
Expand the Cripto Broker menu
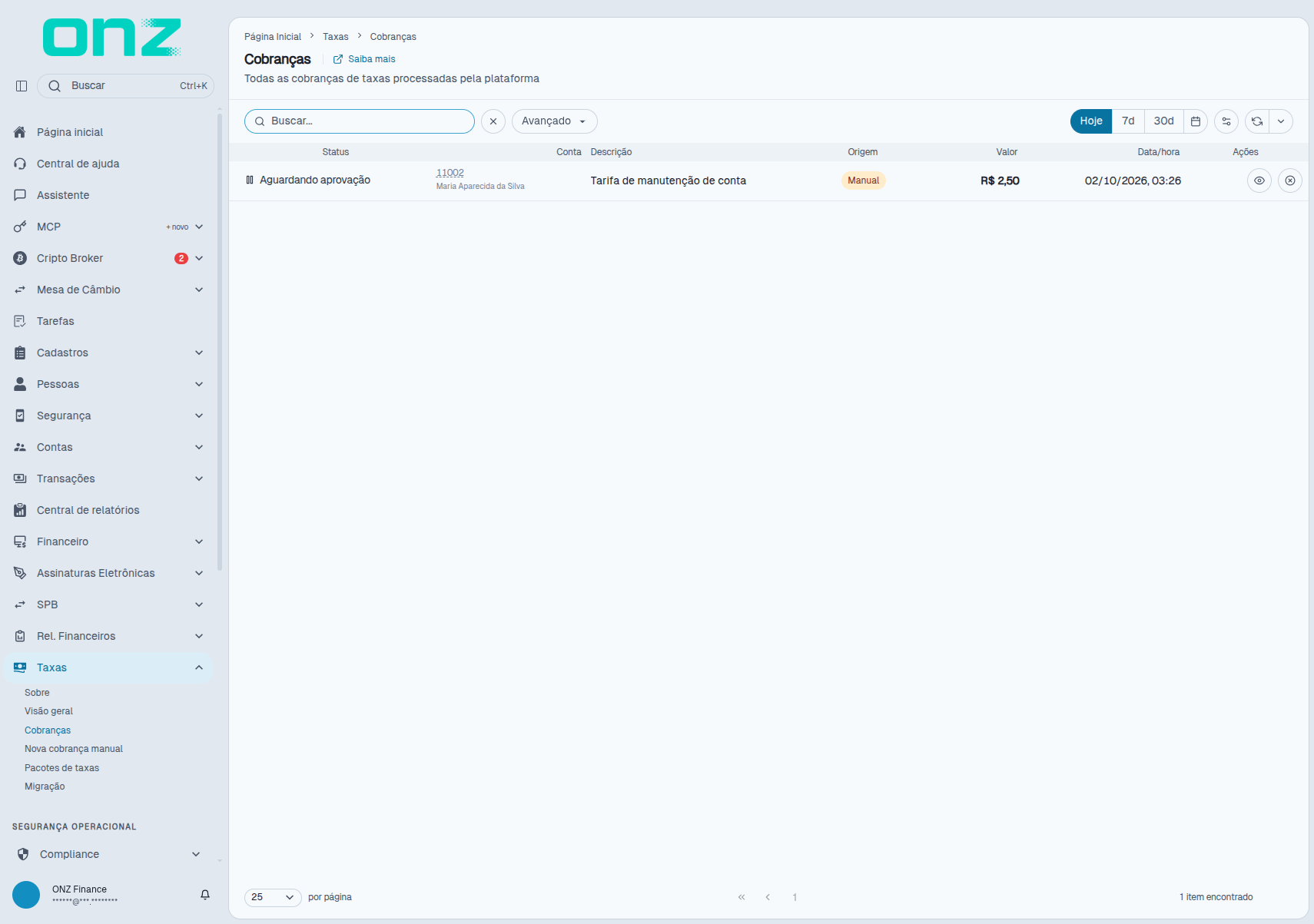pyautogui.click(x=108, y=258)
